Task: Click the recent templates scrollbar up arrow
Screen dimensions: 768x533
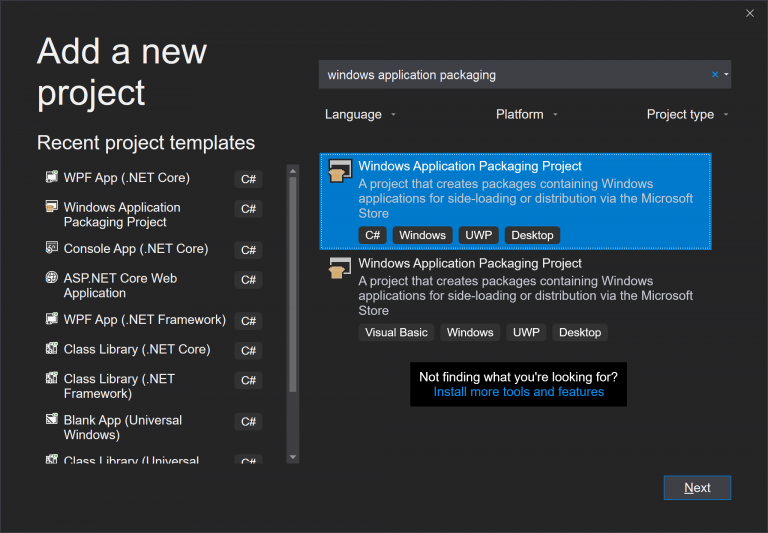Action: click(293, 170)
